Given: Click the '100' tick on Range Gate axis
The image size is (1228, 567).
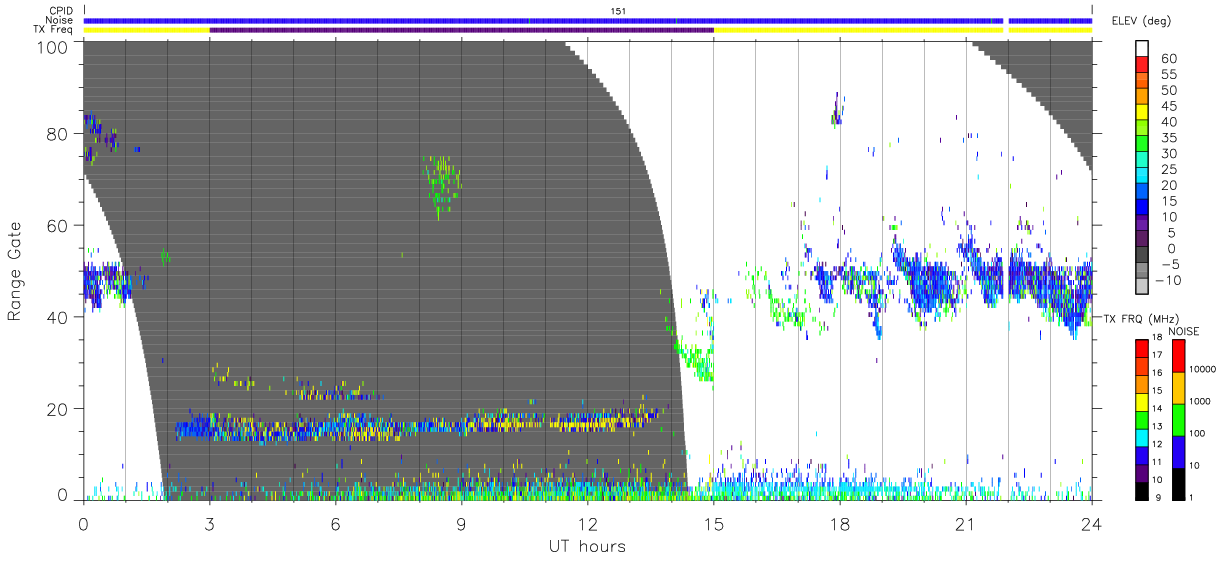Looking at the screenshot, I should click(52, 47).
